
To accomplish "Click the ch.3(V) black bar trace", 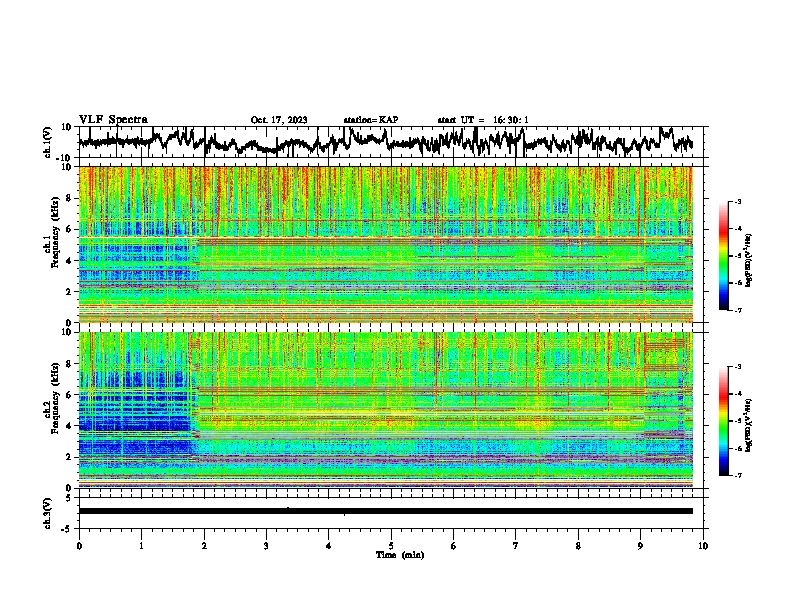I will tap(386, 511).
